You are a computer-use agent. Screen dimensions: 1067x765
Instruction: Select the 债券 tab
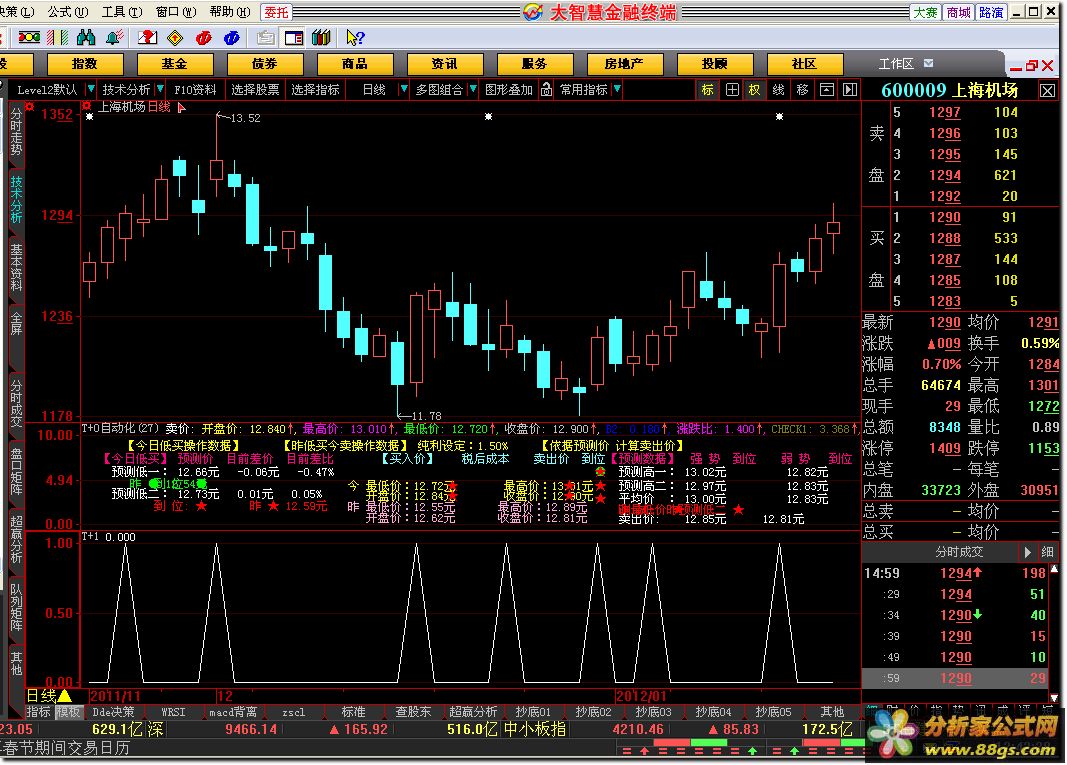pyautogui.click(x=265, y=64)
